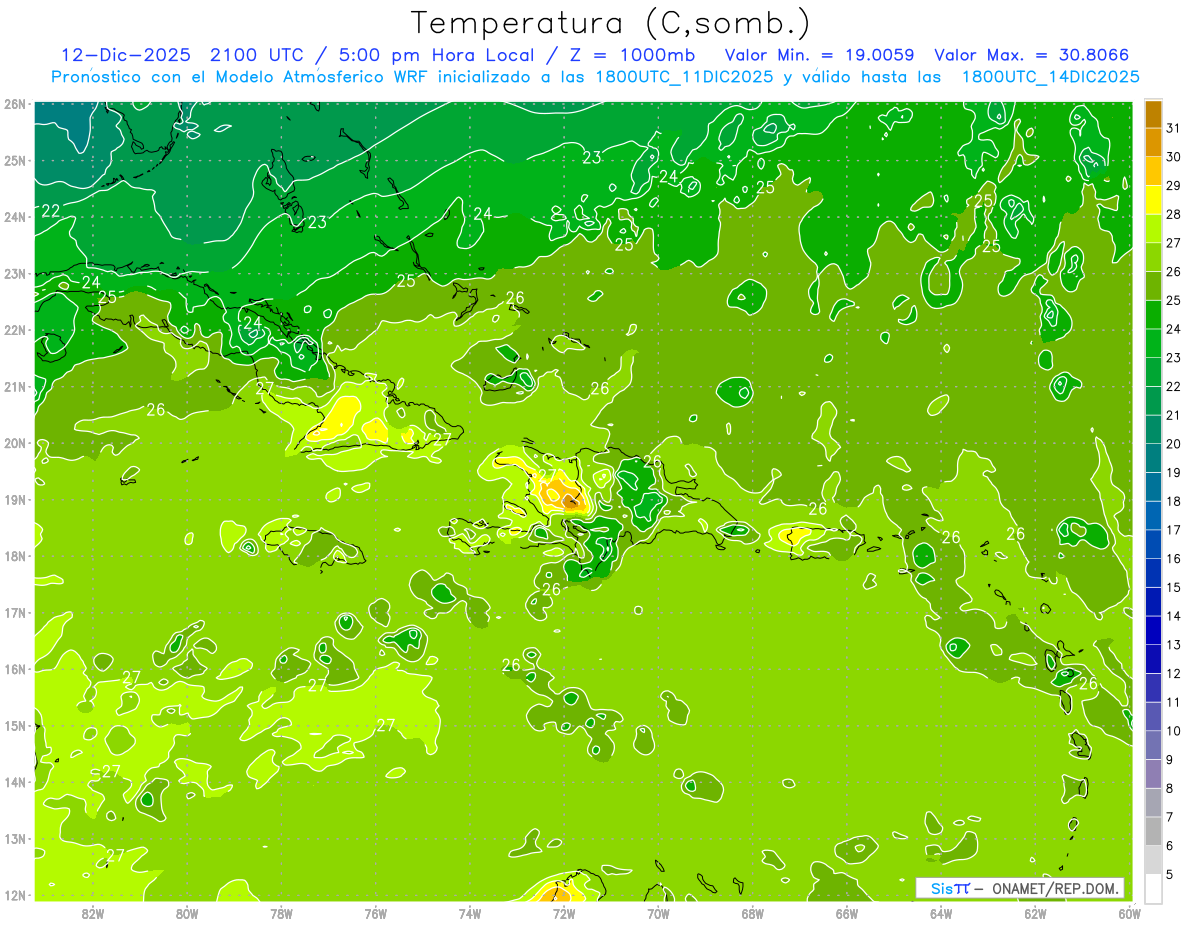The width and height of the screenshot is (1200, 927).
Task: Click the 12N latitude axis label
Action: coord(15,895)
